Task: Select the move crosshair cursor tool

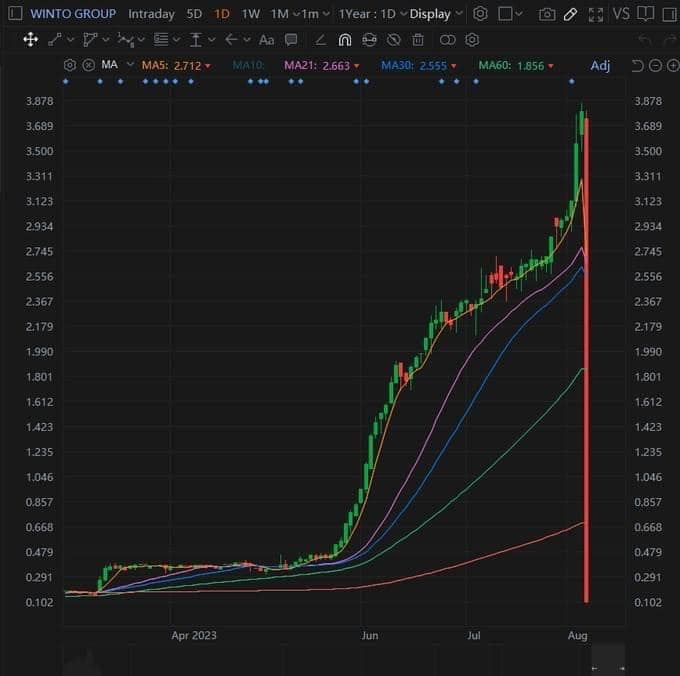Action: tap(30, 40)
